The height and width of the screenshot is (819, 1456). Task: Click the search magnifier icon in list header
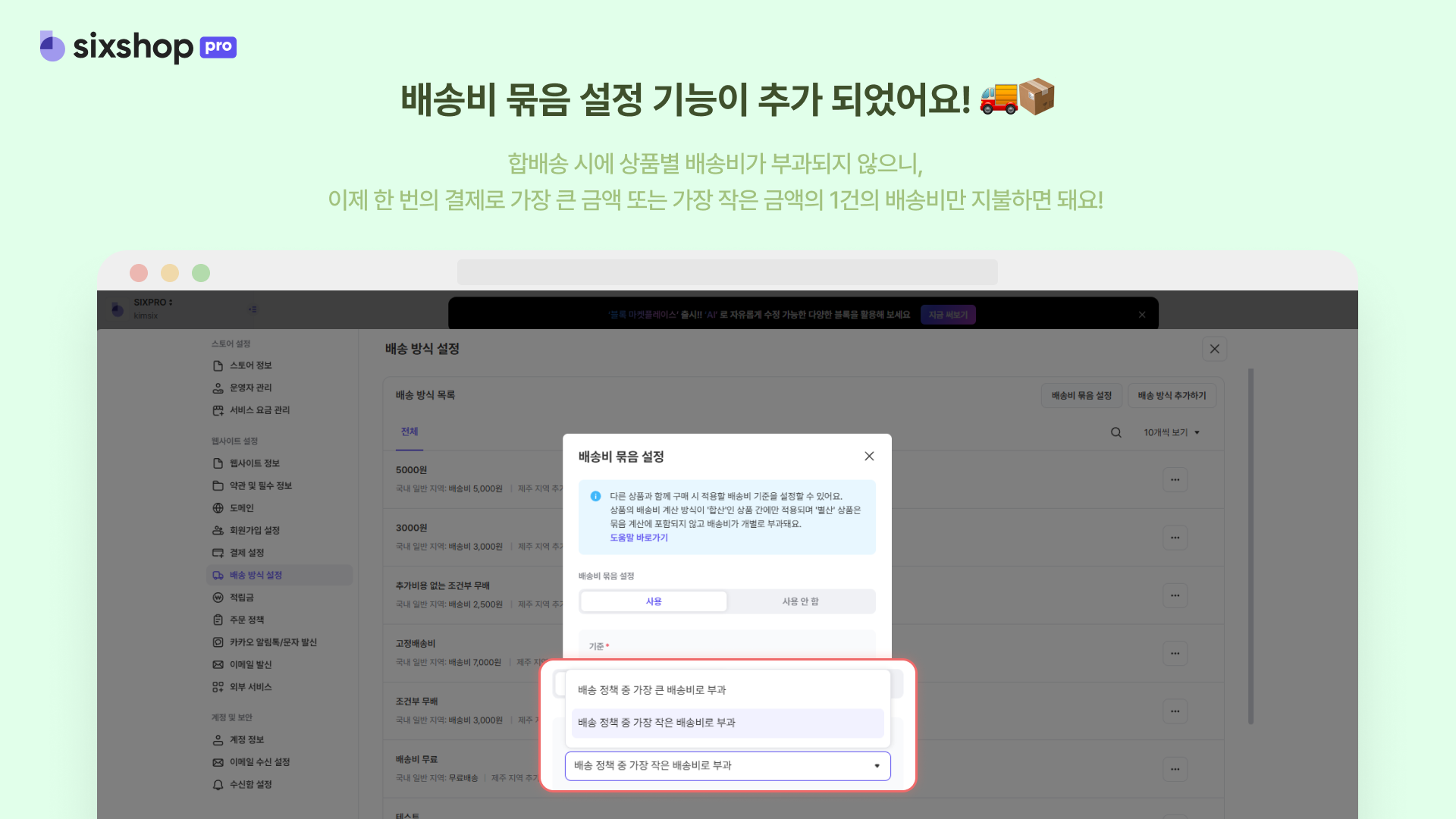(1116, 432)
